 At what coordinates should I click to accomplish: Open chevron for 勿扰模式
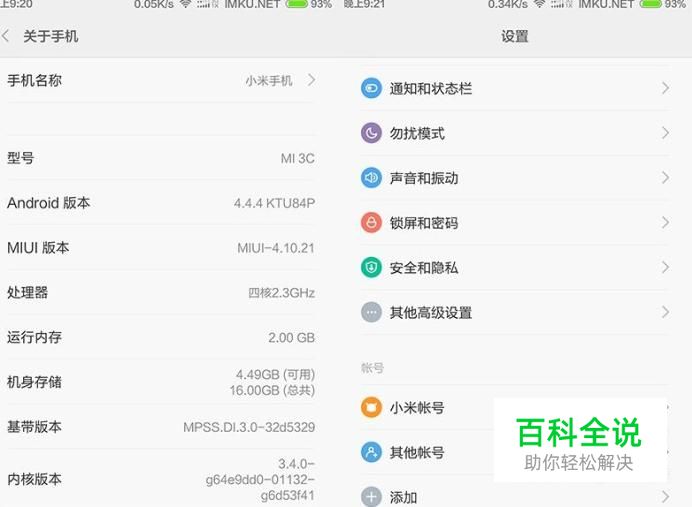tap(666, 133)
